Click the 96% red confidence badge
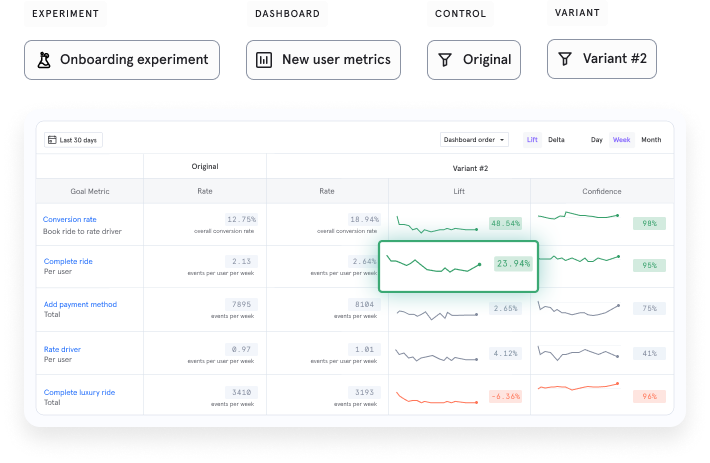This screenshot has width=710, height=463. [649, 396]
